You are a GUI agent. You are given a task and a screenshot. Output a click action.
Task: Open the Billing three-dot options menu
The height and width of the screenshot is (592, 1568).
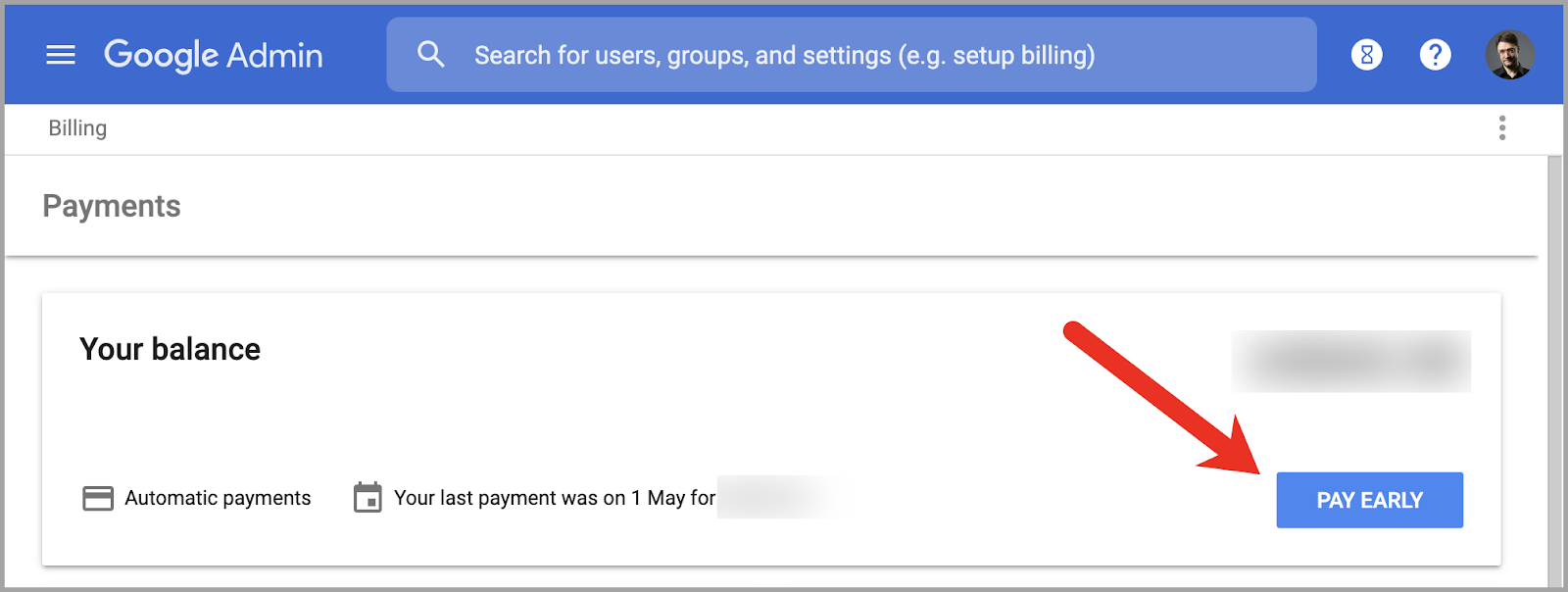tap(1501, 127)
